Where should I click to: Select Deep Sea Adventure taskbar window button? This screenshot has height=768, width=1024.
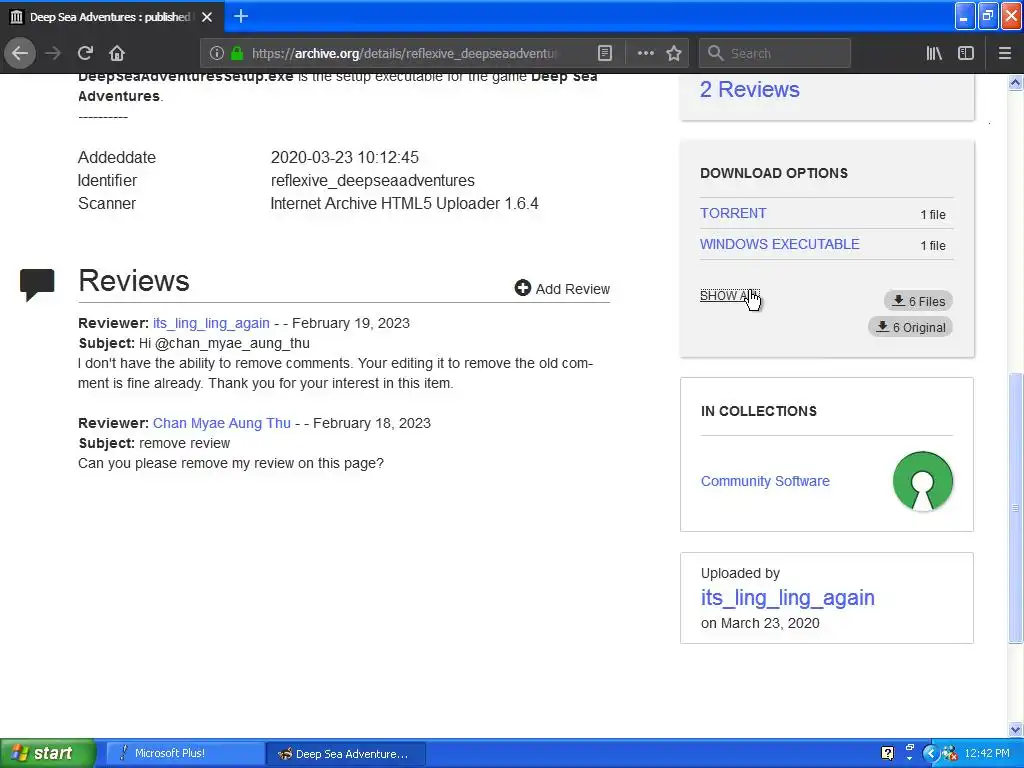tap(347, 754)
